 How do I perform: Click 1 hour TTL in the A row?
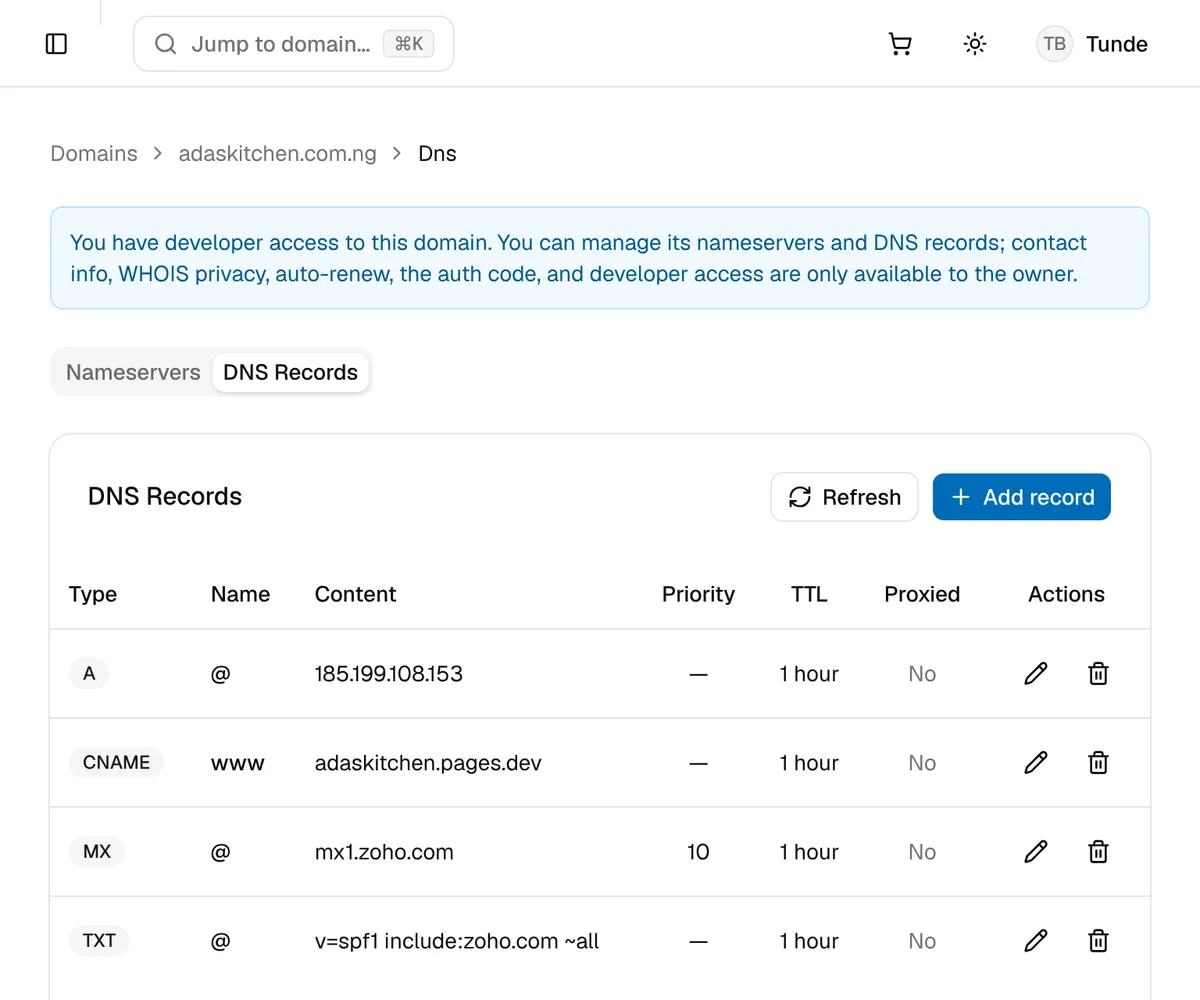pos(809,674)
